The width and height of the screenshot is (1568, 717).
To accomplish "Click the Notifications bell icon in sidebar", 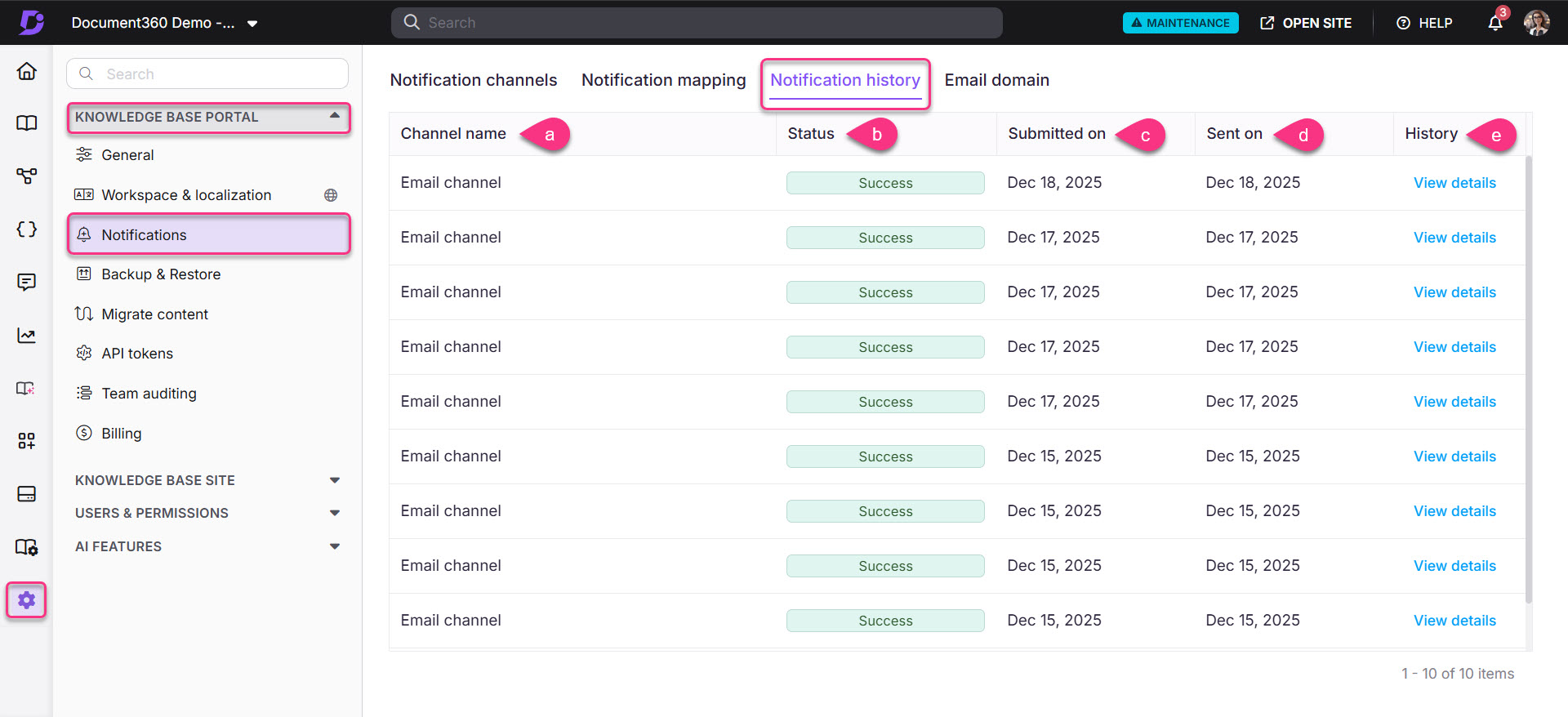I will pos(83,234).
